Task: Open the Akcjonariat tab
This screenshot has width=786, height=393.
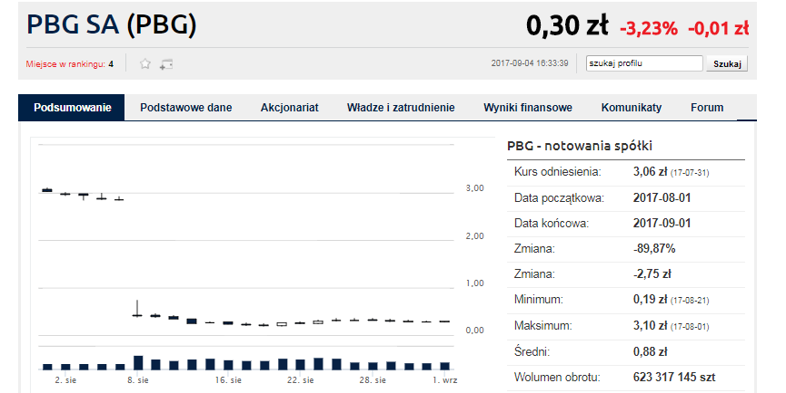Action: pyautogui.click(x=290, y=107)
